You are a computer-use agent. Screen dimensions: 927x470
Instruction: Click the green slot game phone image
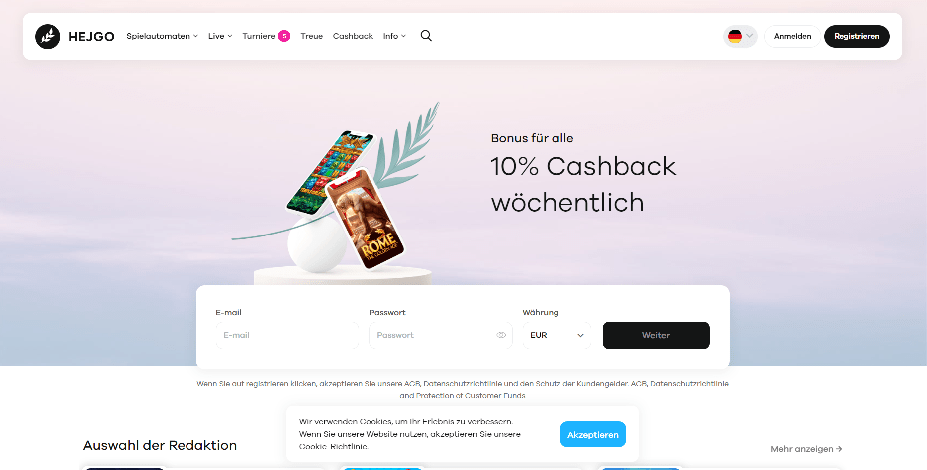[330, 171]
